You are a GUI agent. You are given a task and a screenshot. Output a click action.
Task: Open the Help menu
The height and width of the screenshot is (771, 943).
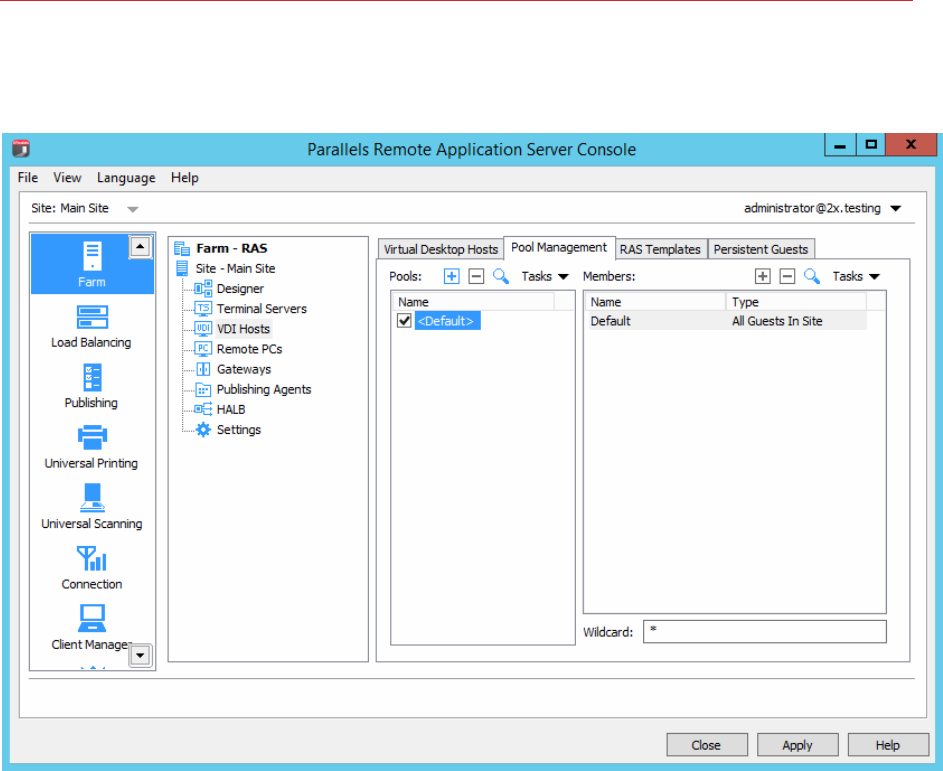185,177
